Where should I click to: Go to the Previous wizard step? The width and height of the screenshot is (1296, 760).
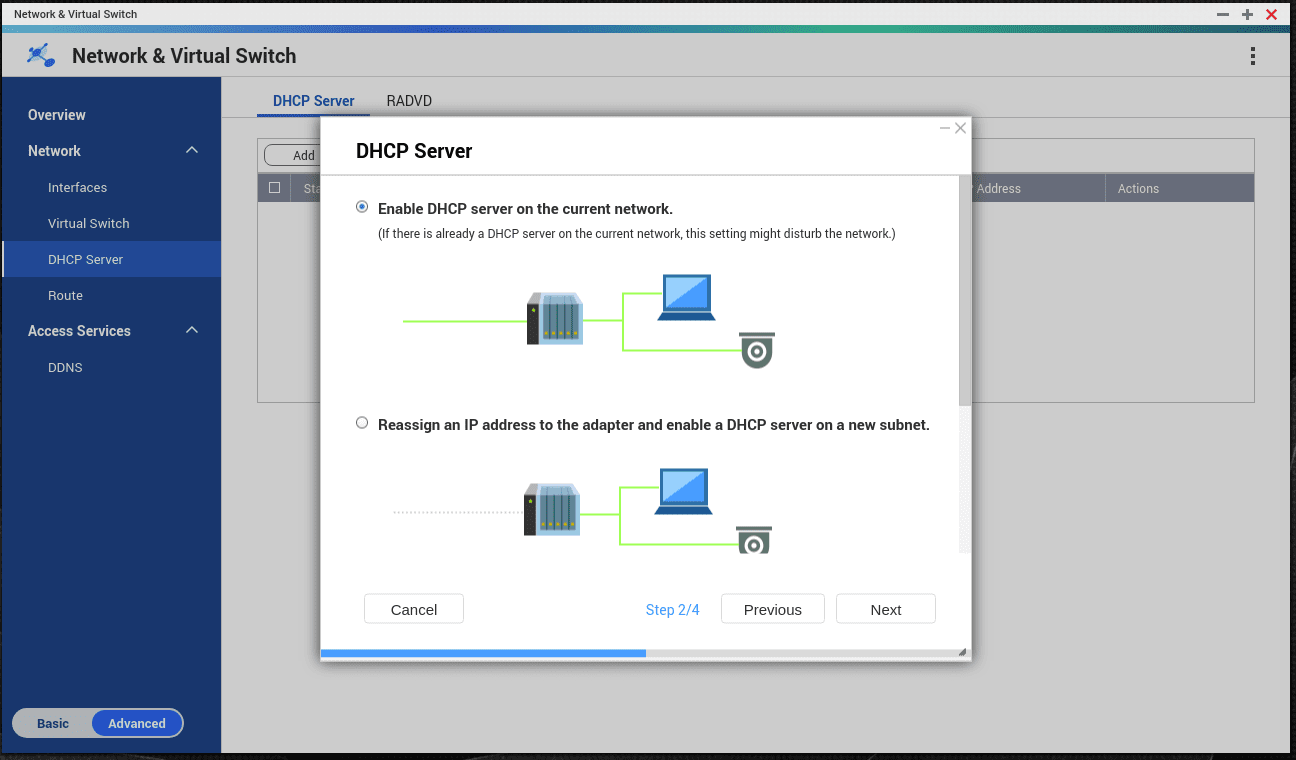point(773,609)
